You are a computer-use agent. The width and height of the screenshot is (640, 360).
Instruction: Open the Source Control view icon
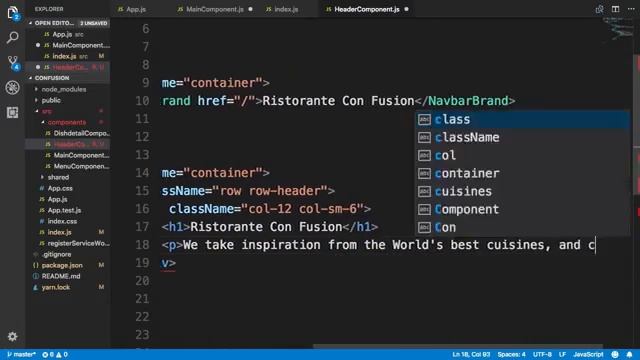13,62
